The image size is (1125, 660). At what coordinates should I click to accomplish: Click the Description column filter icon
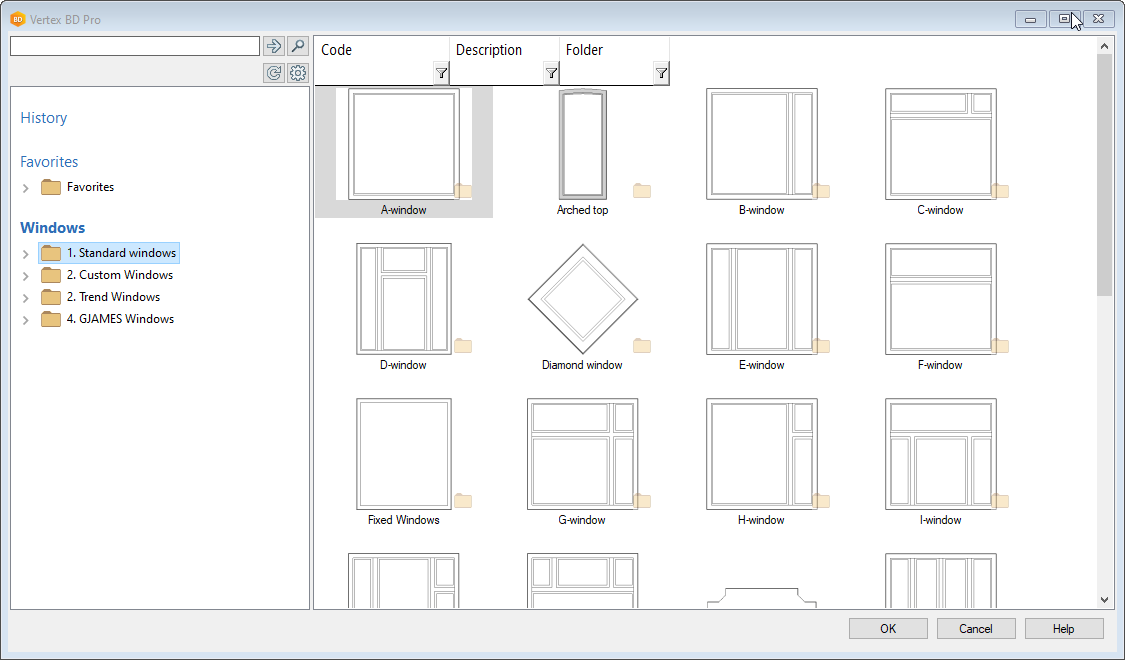click(x=551, y=73)
